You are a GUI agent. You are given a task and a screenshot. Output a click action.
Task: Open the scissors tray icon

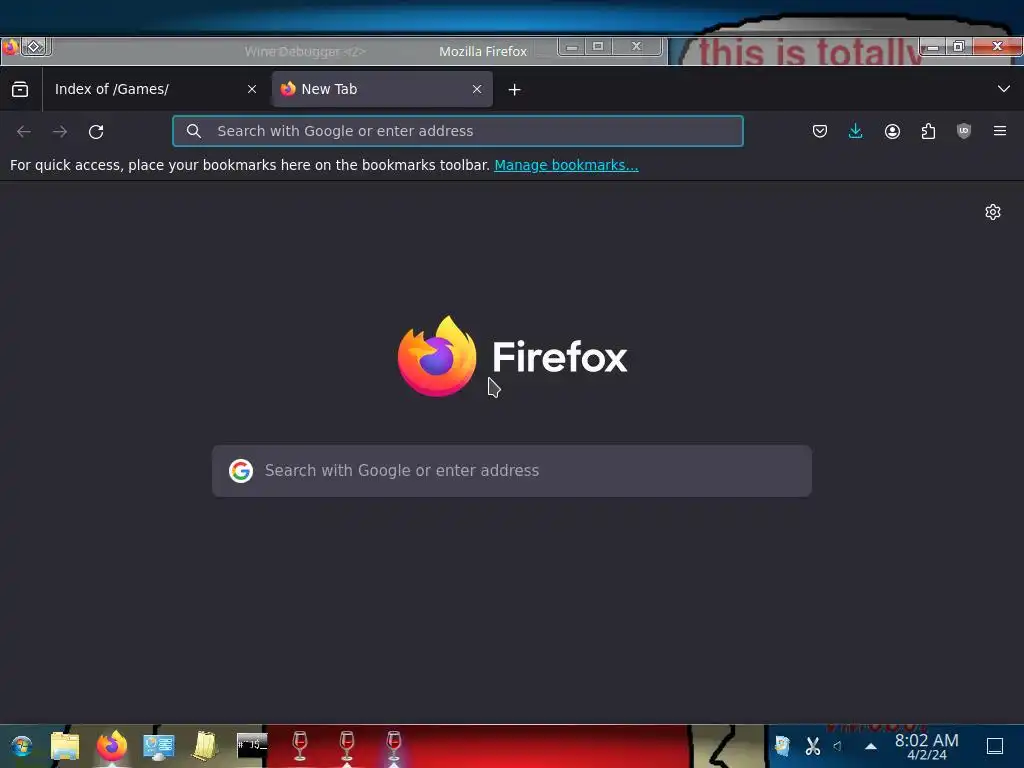pos(812,746)
